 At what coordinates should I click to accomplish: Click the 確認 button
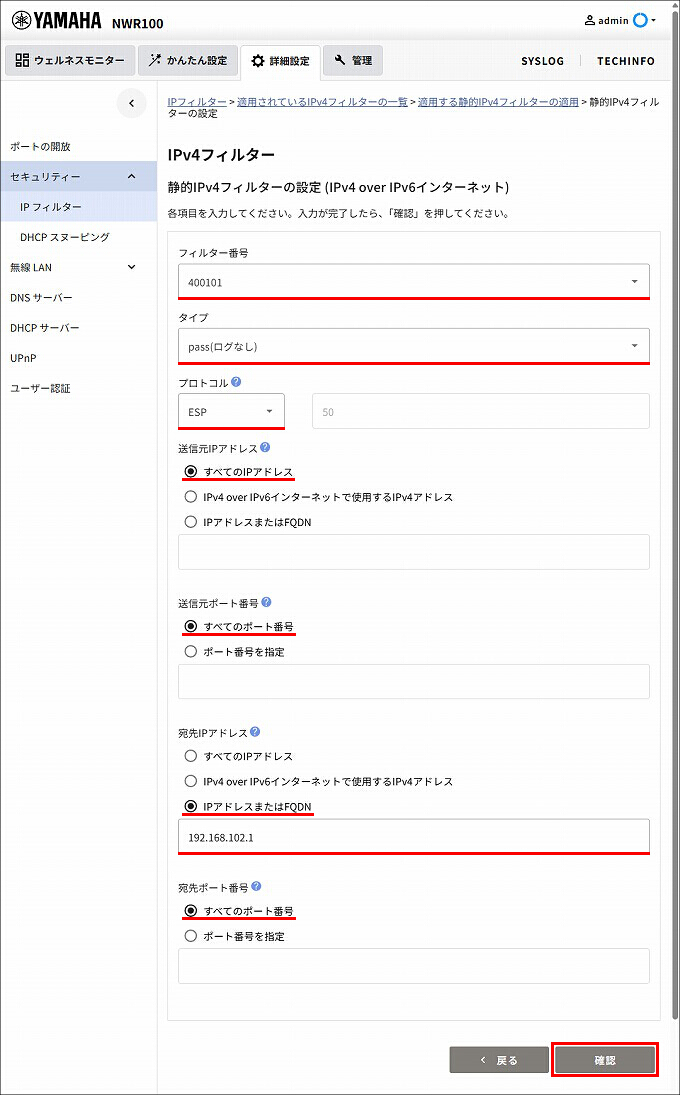pyautogui.click(x=605, y=1060)
